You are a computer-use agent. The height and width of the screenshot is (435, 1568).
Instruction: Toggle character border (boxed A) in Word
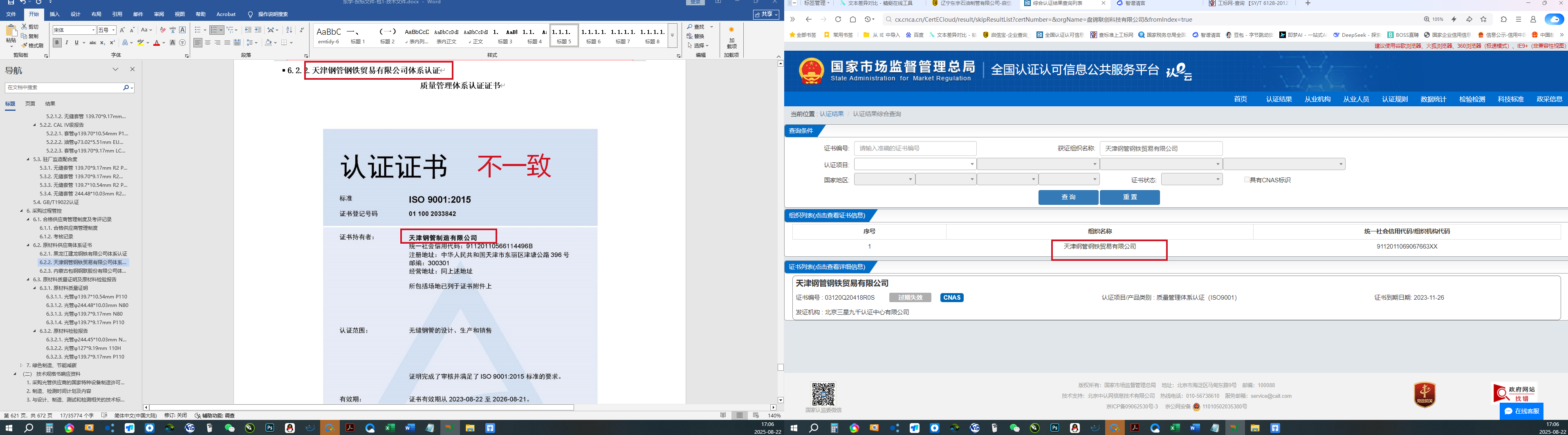[x=182, y=30]
